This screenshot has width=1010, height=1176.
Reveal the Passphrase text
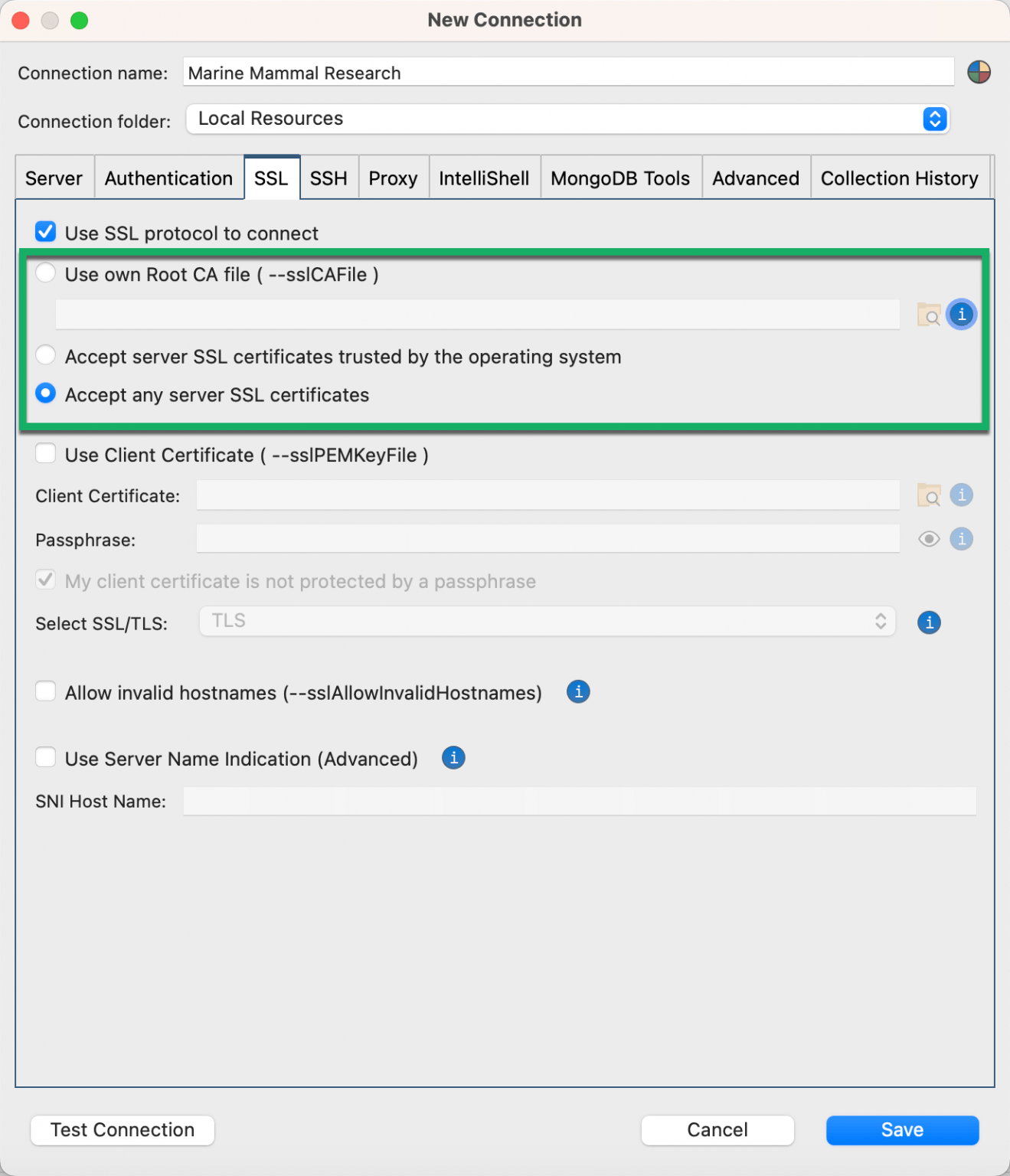tap(929, 539)
